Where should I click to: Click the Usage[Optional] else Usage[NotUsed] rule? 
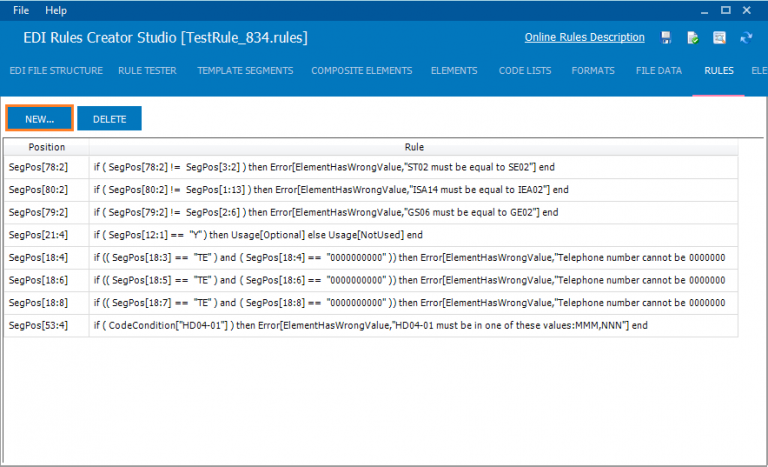tap(258, 235)
